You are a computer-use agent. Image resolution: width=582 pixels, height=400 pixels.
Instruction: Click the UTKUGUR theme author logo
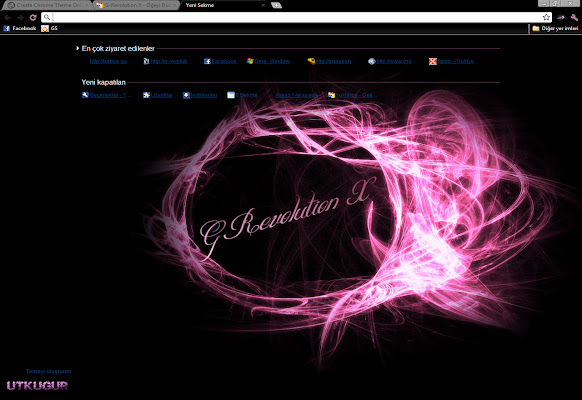(x=37, y=386)
